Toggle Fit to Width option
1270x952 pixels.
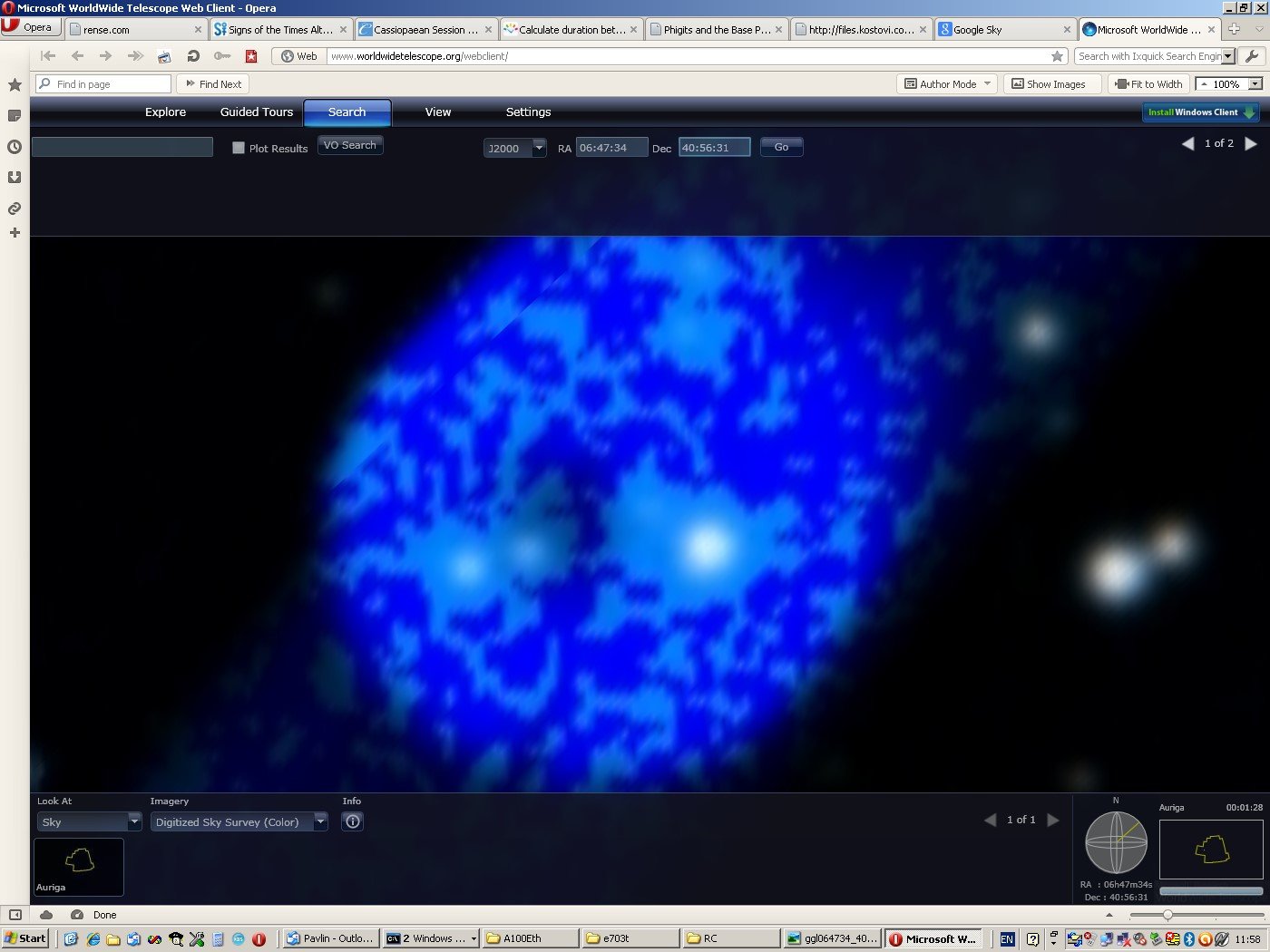point(1148,84)
